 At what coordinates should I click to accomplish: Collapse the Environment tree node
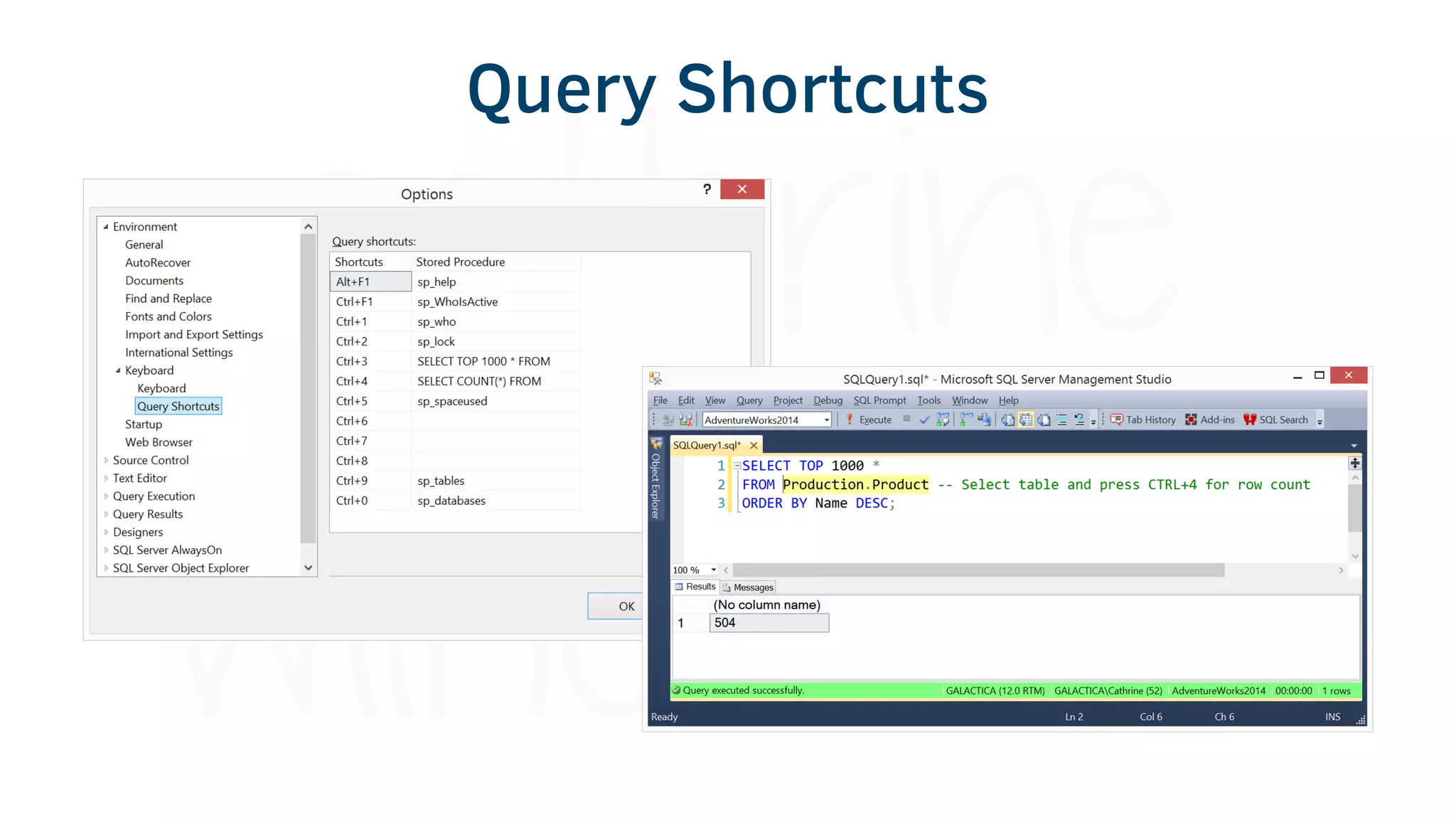click(106, 227)
